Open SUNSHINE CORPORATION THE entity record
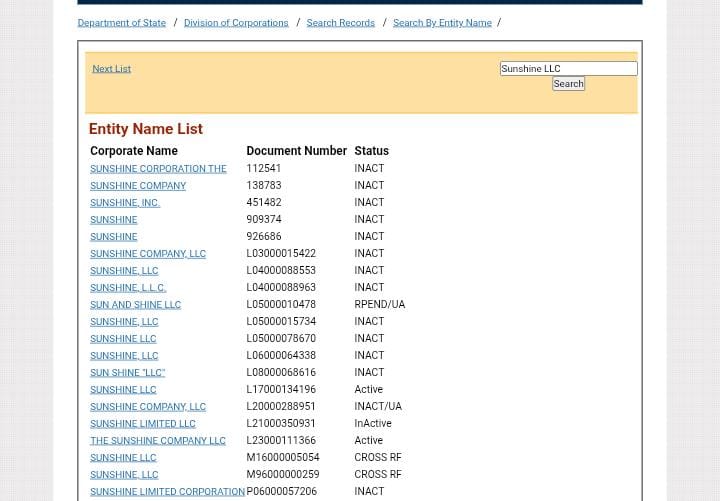Viewport: 720px width, 501px height. coord(158,169)
